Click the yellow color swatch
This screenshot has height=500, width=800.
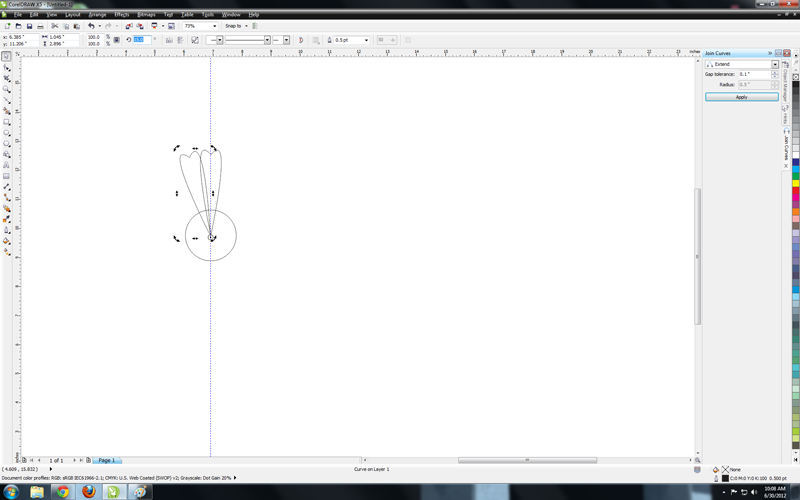pyautogui.click(x=795, y=183)
